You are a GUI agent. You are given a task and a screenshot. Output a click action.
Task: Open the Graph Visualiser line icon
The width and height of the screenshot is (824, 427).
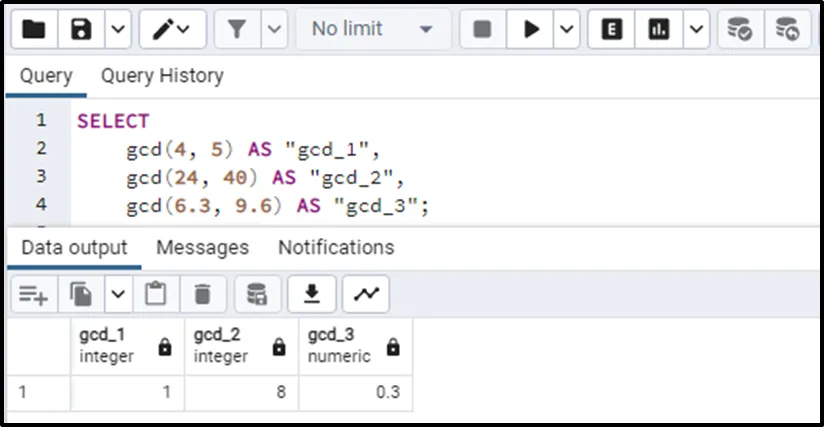(x=366, y=294)
